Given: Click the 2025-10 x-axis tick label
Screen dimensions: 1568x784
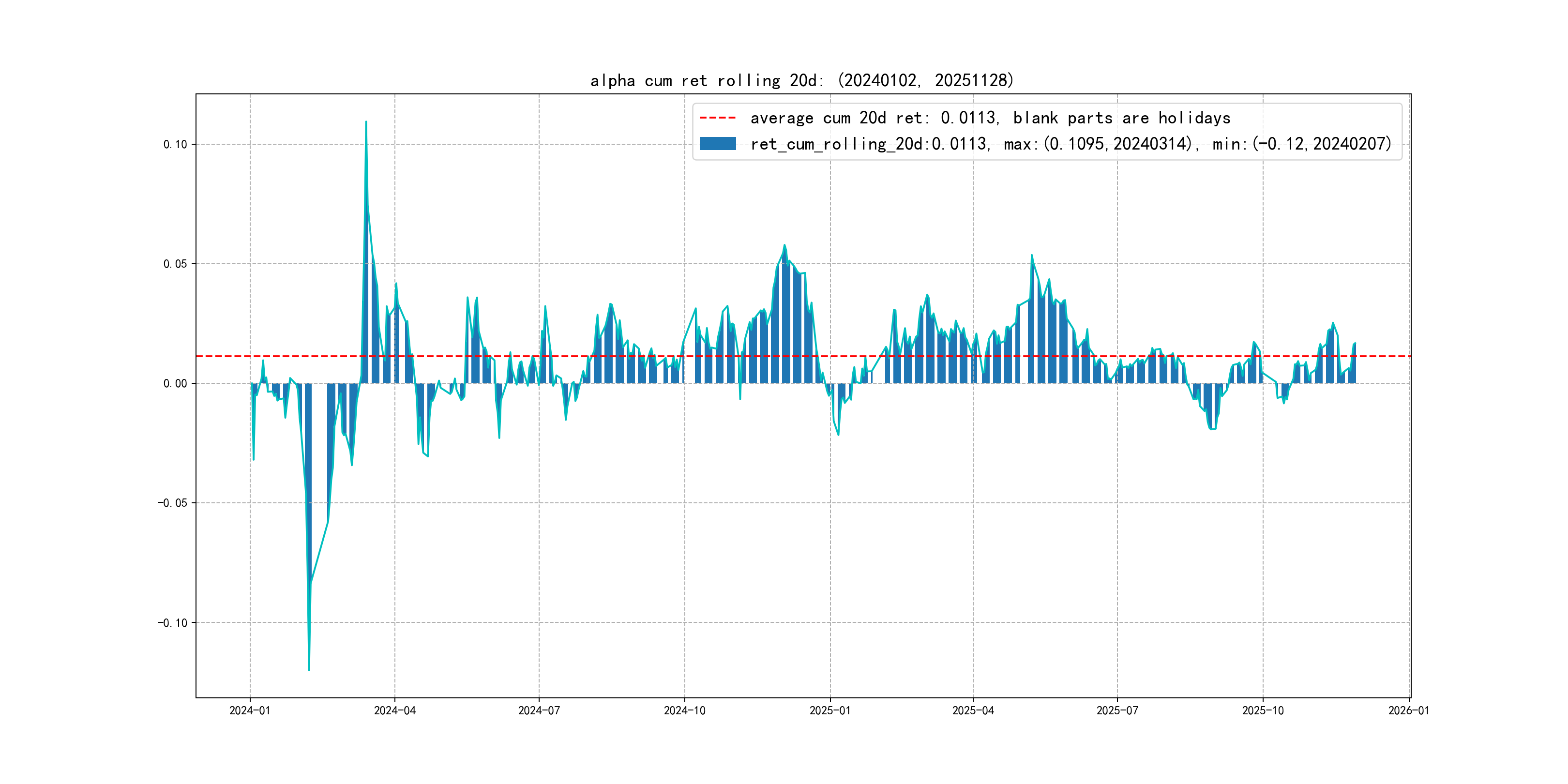Looking at the screenshot, I should (x=1263, y=710).
